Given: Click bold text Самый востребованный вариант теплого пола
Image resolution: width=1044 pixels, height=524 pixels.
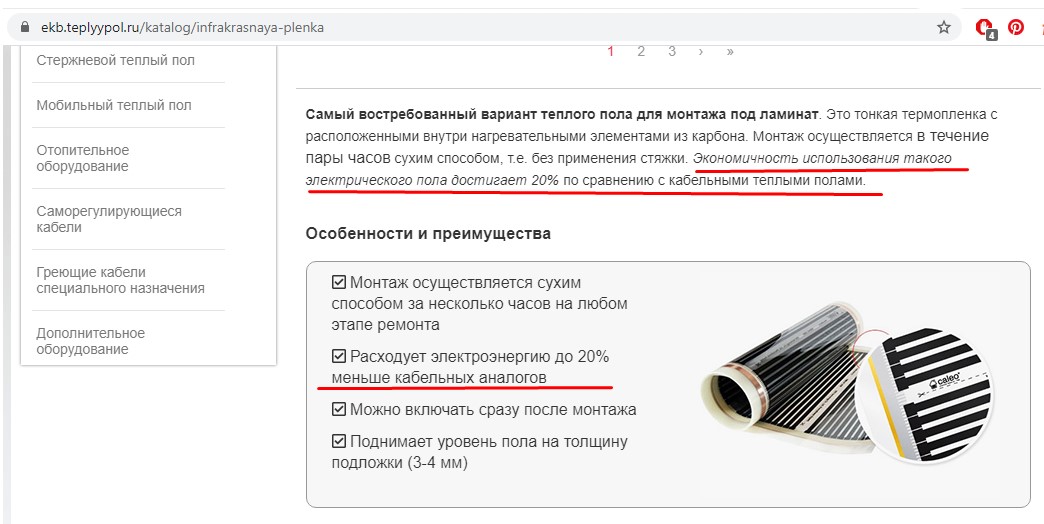Looking at the screenshot, I should (562, 114).
